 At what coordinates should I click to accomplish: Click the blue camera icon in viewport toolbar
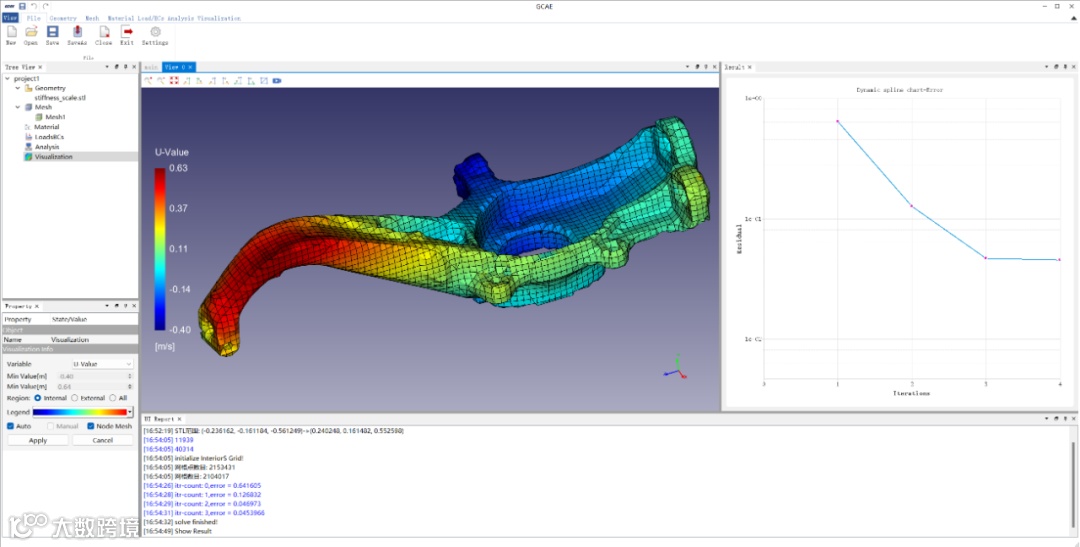coord(277,81)
